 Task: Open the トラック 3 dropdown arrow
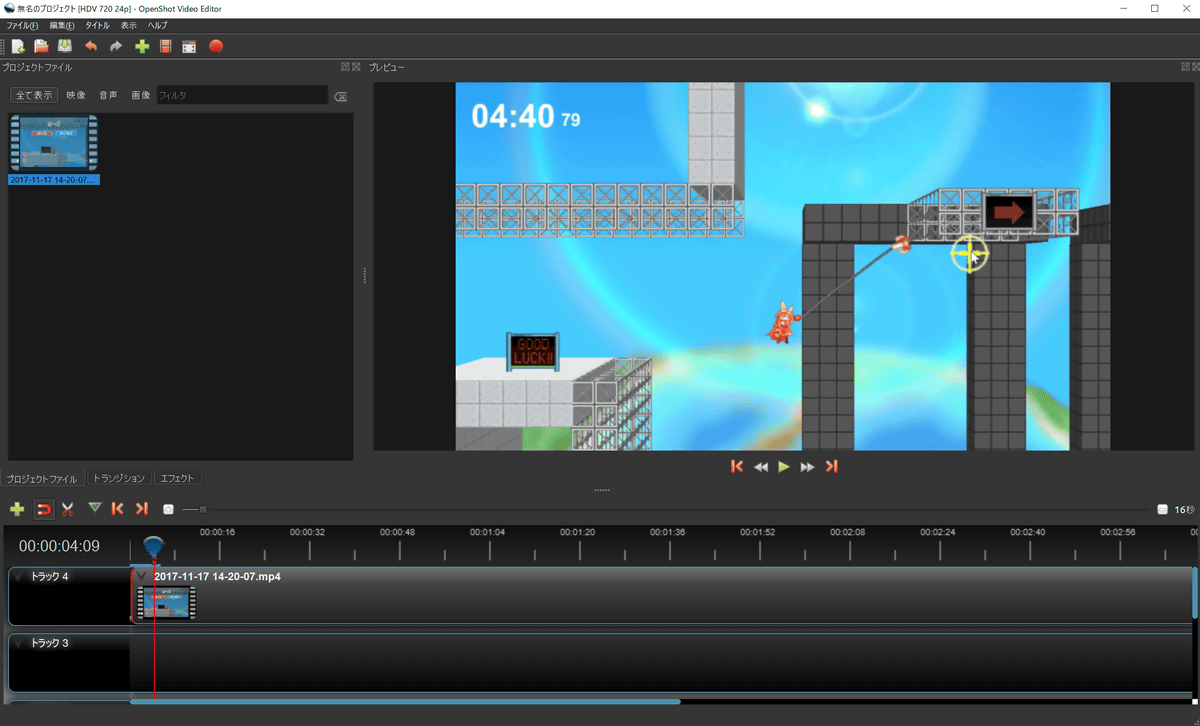(x=19, y=643)
